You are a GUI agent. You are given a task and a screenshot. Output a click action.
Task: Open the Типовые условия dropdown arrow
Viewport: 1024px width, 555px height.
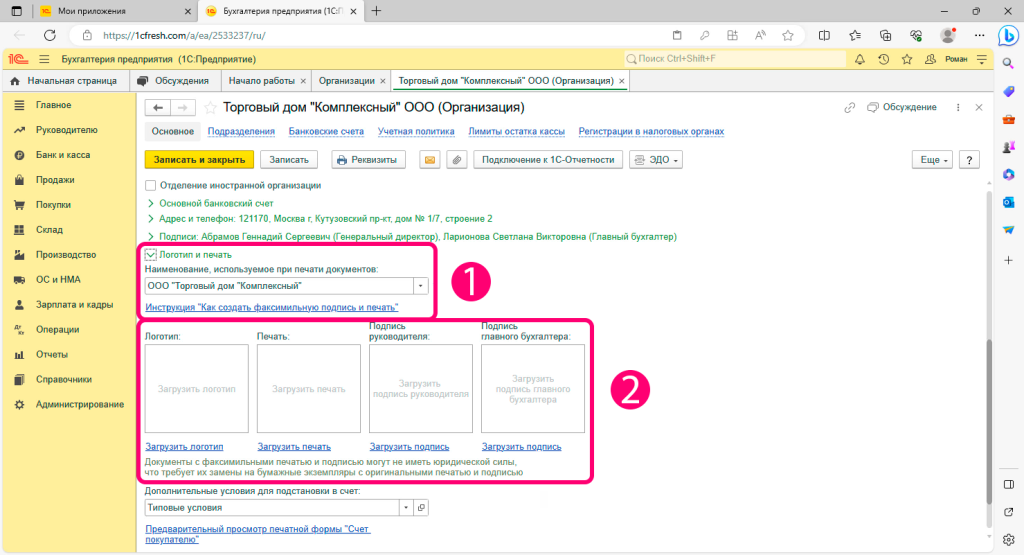pyautogui.click(x=406, y=507)
